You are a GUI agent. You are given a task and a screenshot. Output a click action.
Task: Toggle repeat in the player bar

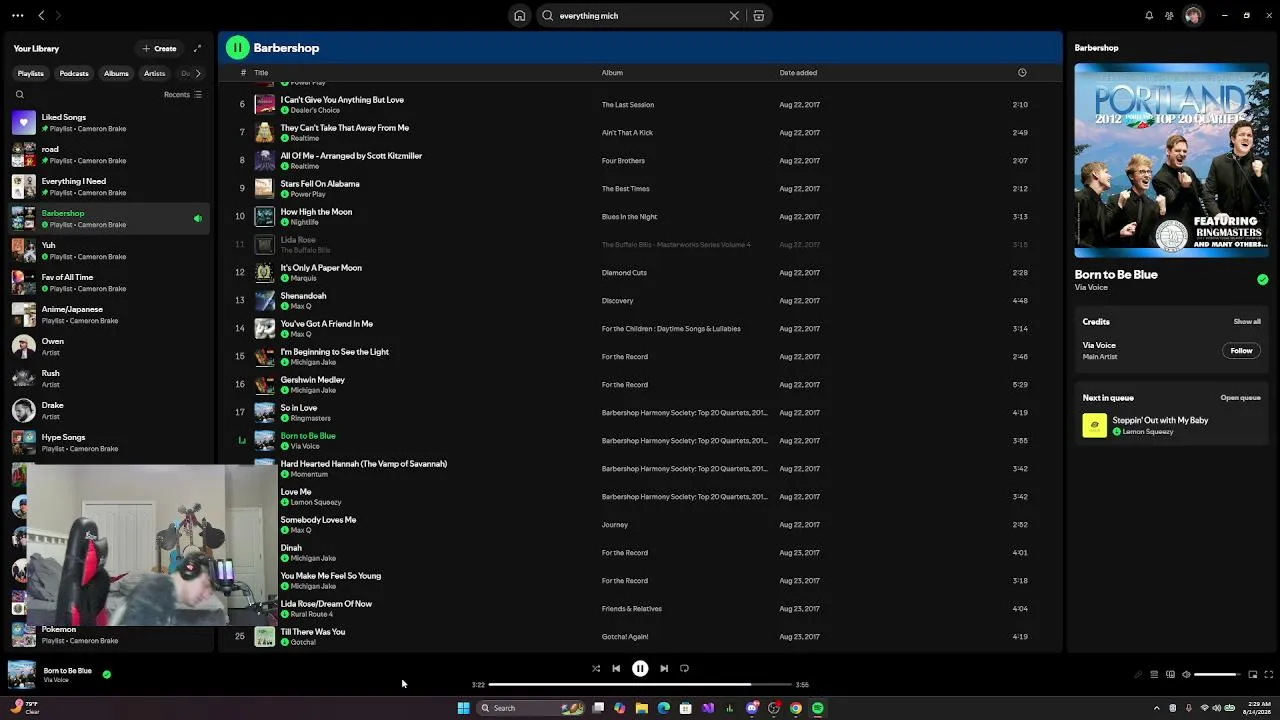click(x=684, y=668)
